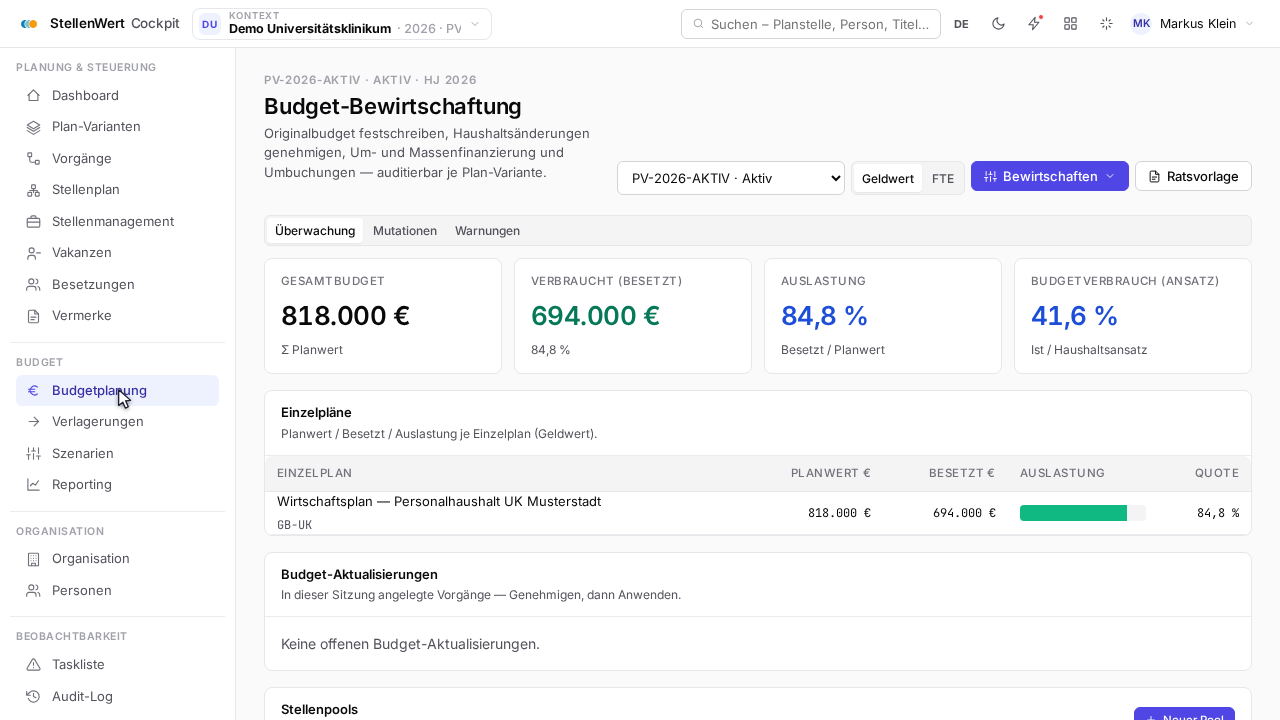Click the Einzelplan column header
Viewport: 1280px width, 720px height.
[x=314, y=473]
